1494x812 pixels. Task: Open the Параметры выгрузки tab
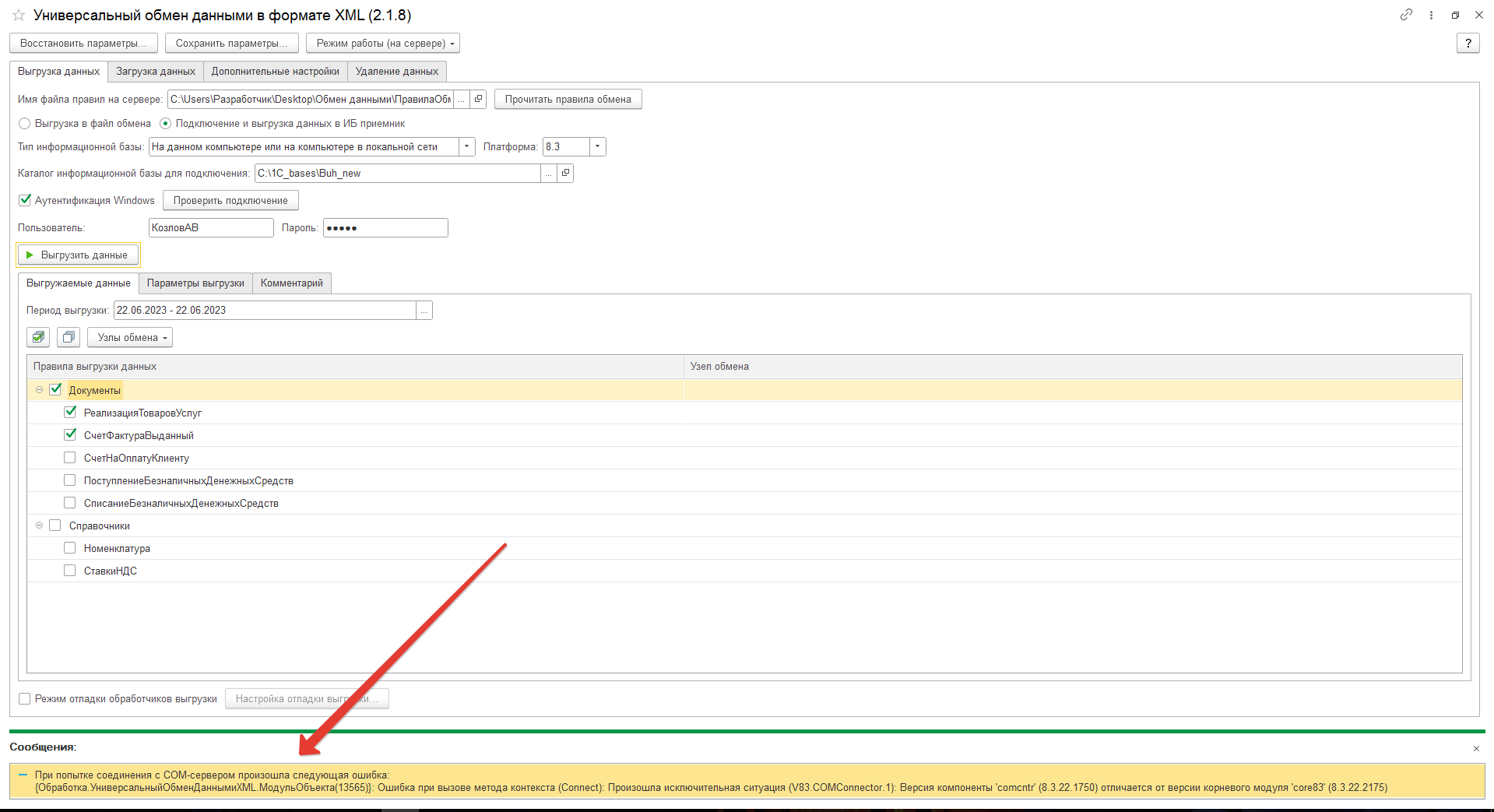(195, 283)
